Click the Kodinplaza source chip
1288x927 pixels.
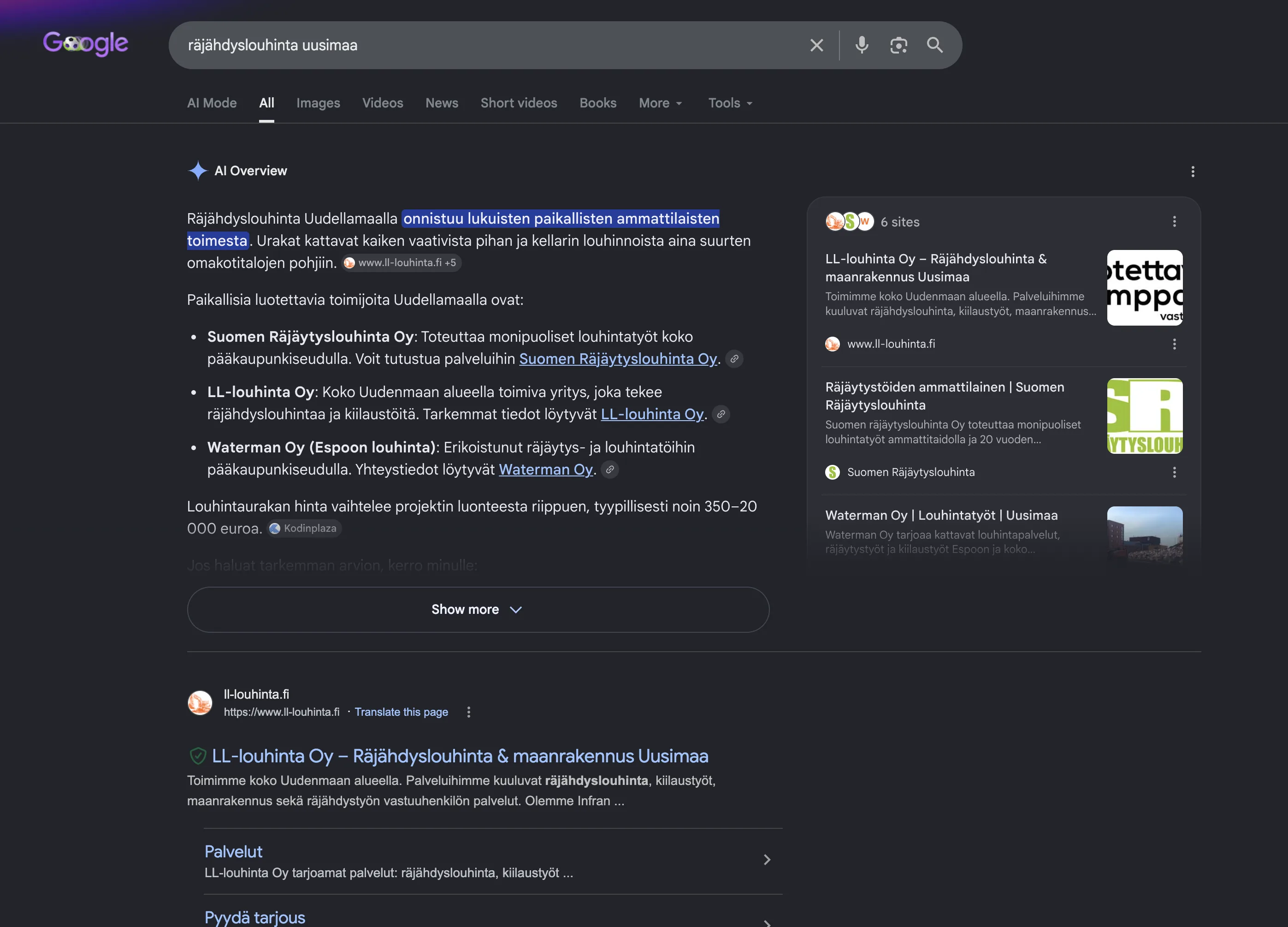304,529
